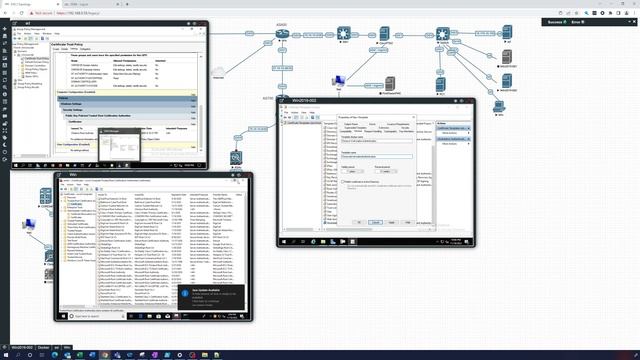The height and width of the screenshot is (360, 640).
Task: Select the Win workstation node at right
Action: click(x=499, y=107)
